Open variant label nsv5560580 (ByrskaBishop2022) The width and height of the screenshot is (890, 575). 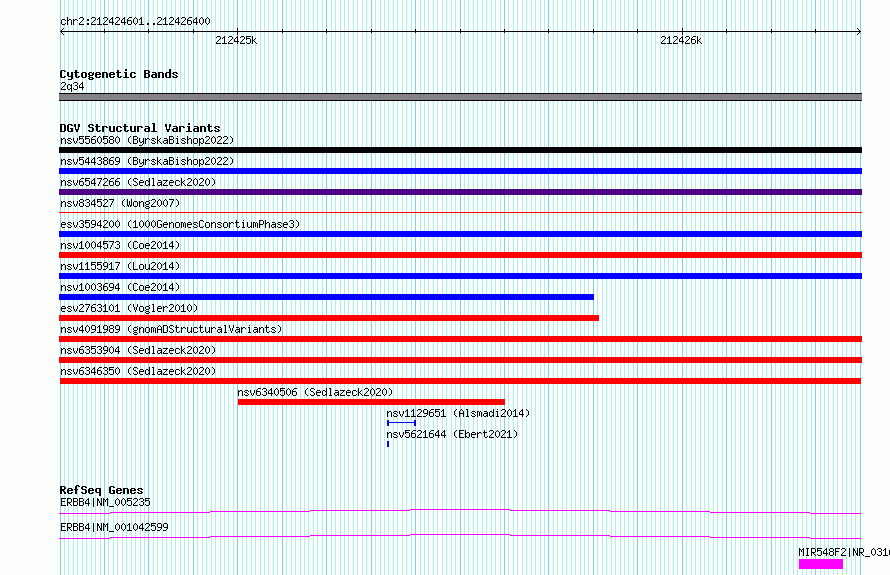[147, 140]
